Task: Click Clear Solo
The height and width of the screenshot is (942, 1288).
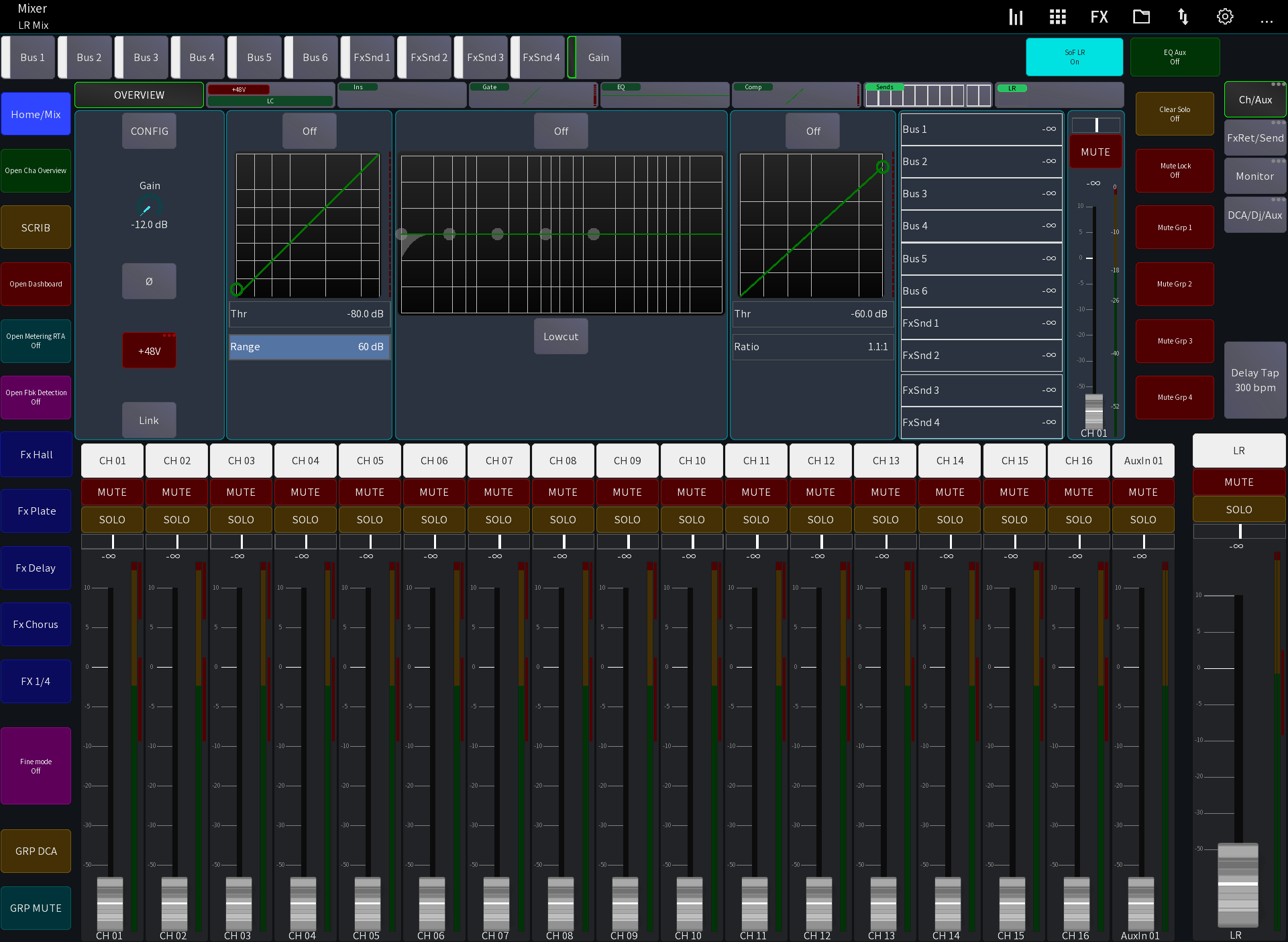Action: pyautogui.click(x=1175, y=114)
